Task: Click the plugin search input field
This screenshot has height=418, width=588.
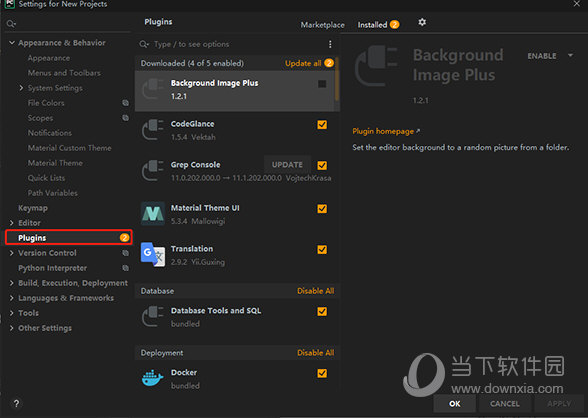Action: 238,44
